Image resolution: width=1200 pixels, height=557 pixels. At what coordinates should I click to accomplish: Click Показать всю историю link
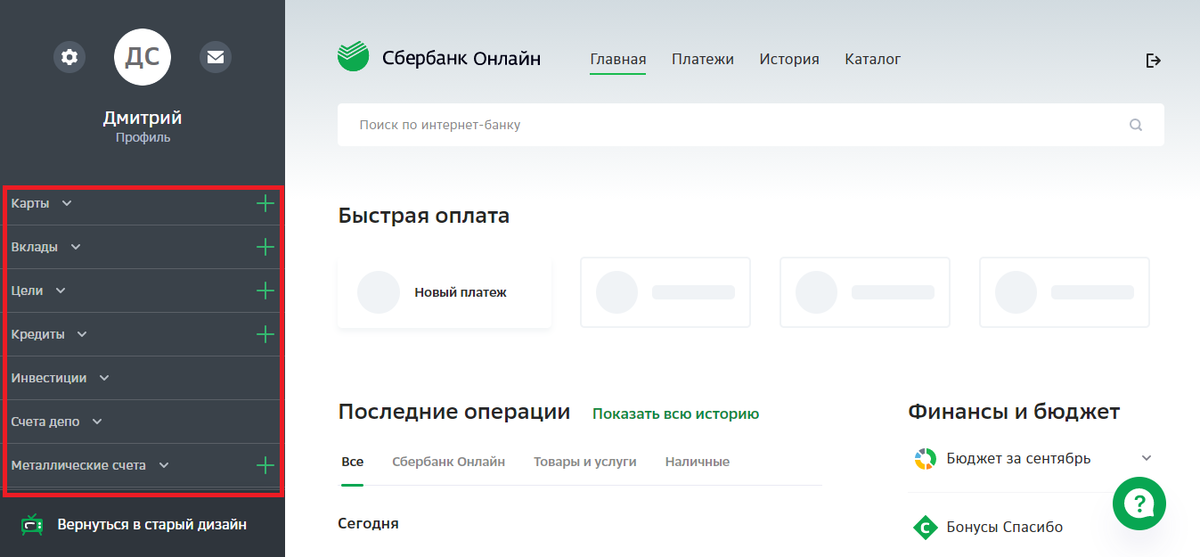(x=676, y=414)
